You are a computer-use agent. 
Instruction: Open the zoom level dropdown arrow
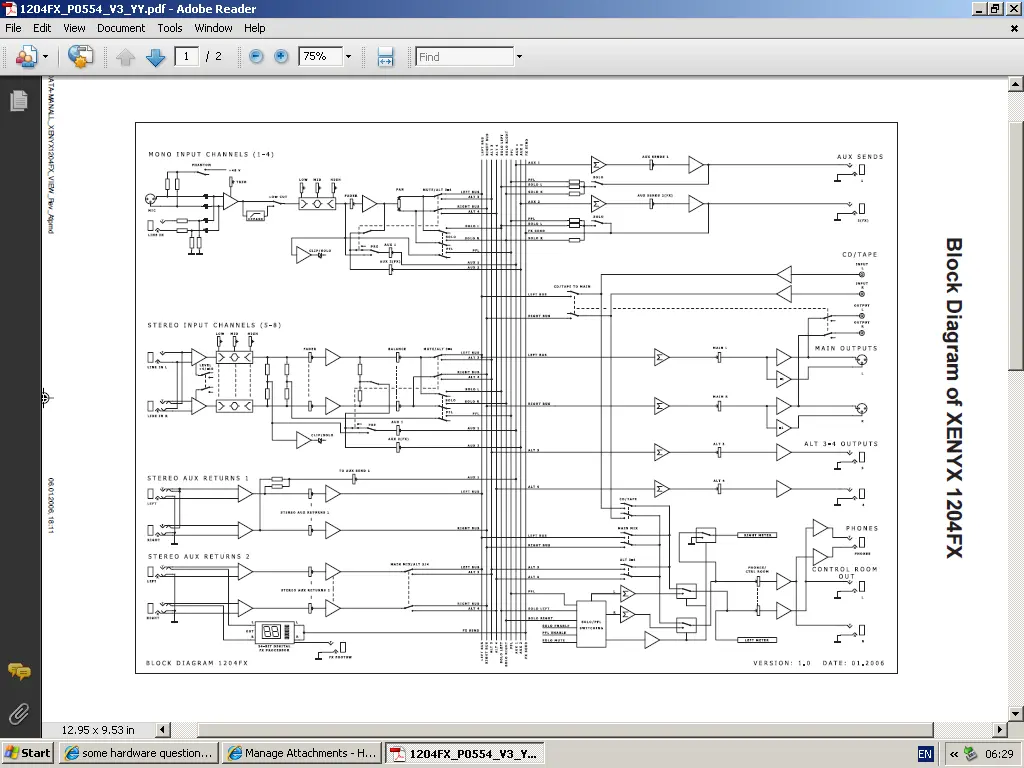348,57
